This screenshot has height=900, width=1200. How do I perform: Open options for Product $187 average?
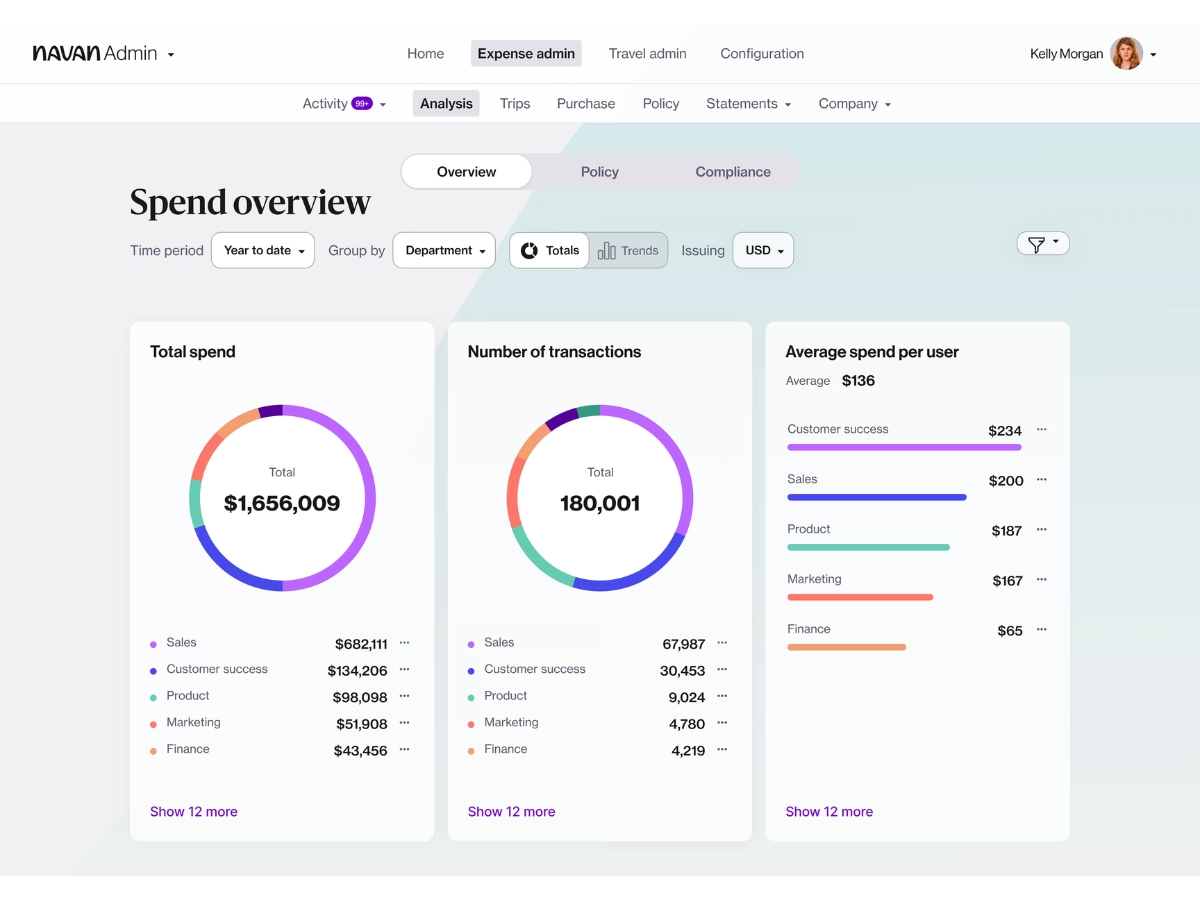click(x=1041, y=529)
